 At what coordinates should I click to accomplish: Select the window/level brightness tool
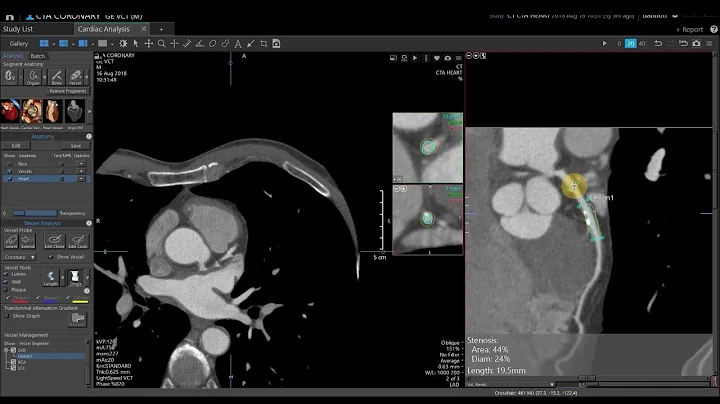coord(123,44)
